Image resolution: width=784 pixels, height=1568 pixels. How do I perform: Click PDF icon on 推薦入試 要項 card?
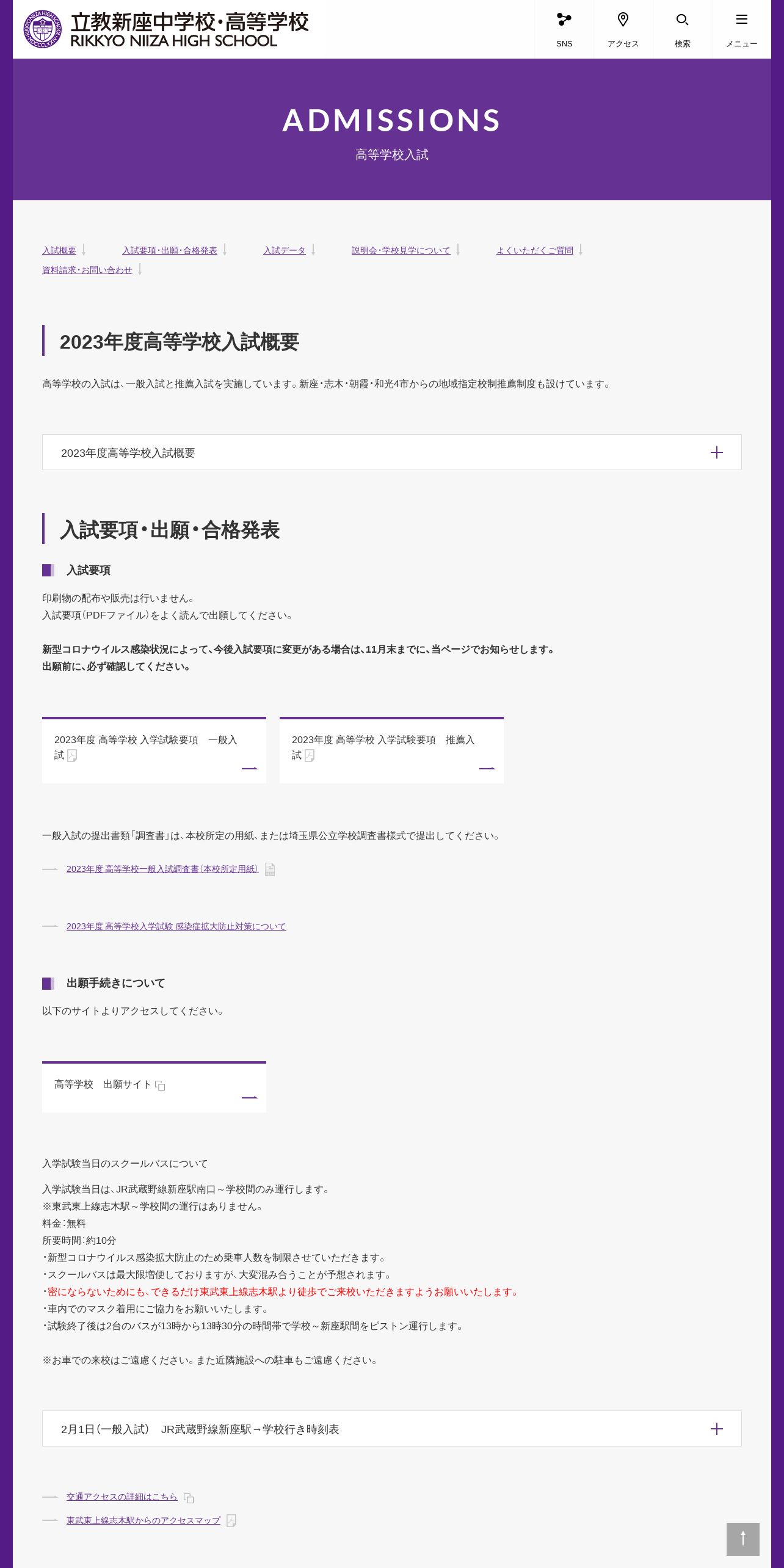[x=310, y=756]
